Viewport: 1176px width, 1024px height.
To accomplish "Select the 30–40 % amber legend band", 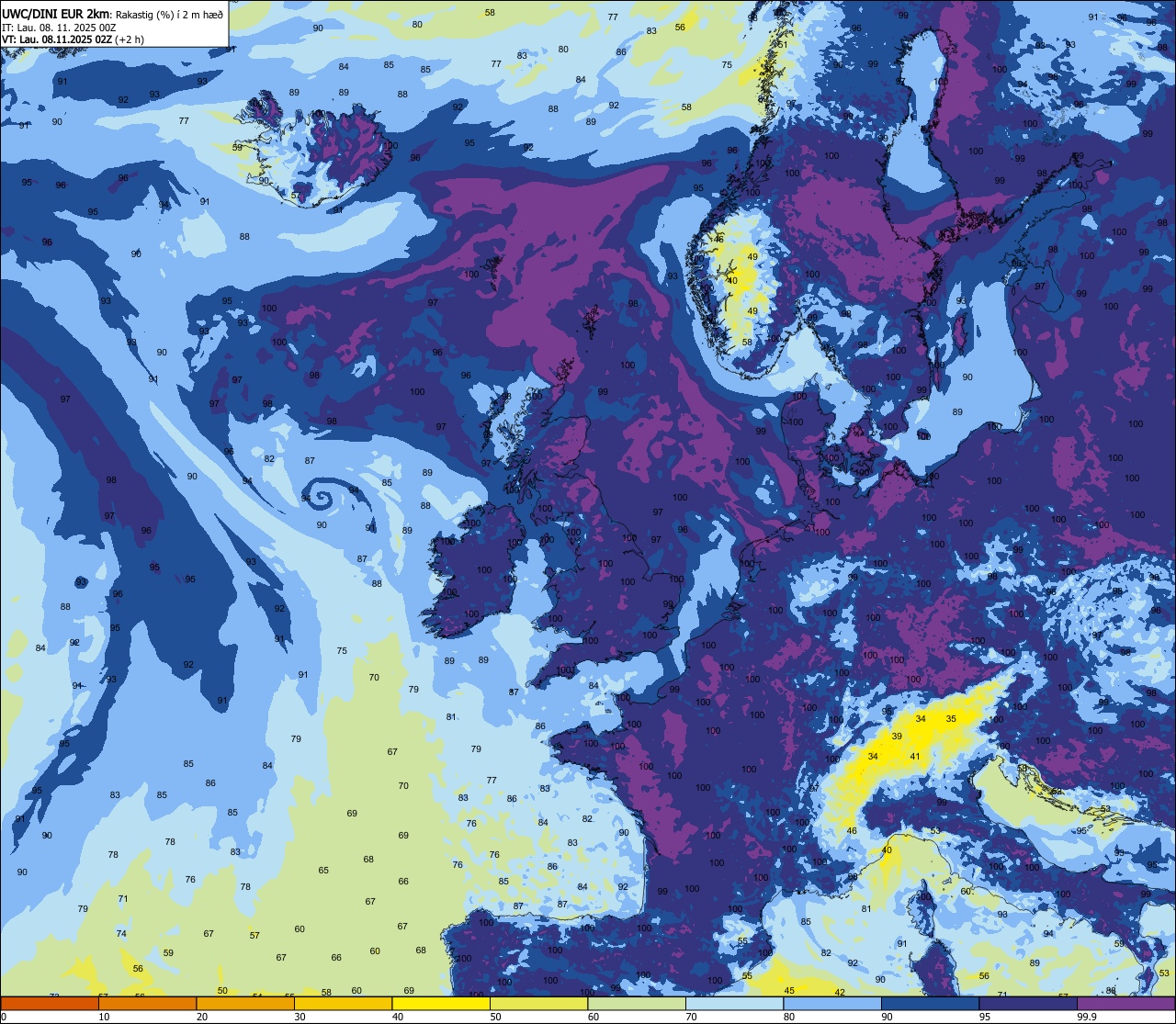I will pyautogui.click(x=343, y=1003).
